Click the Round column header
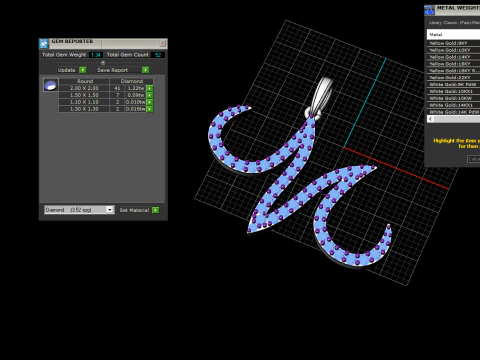The width and height of the screenshot is (480, 360). point(85,81)
